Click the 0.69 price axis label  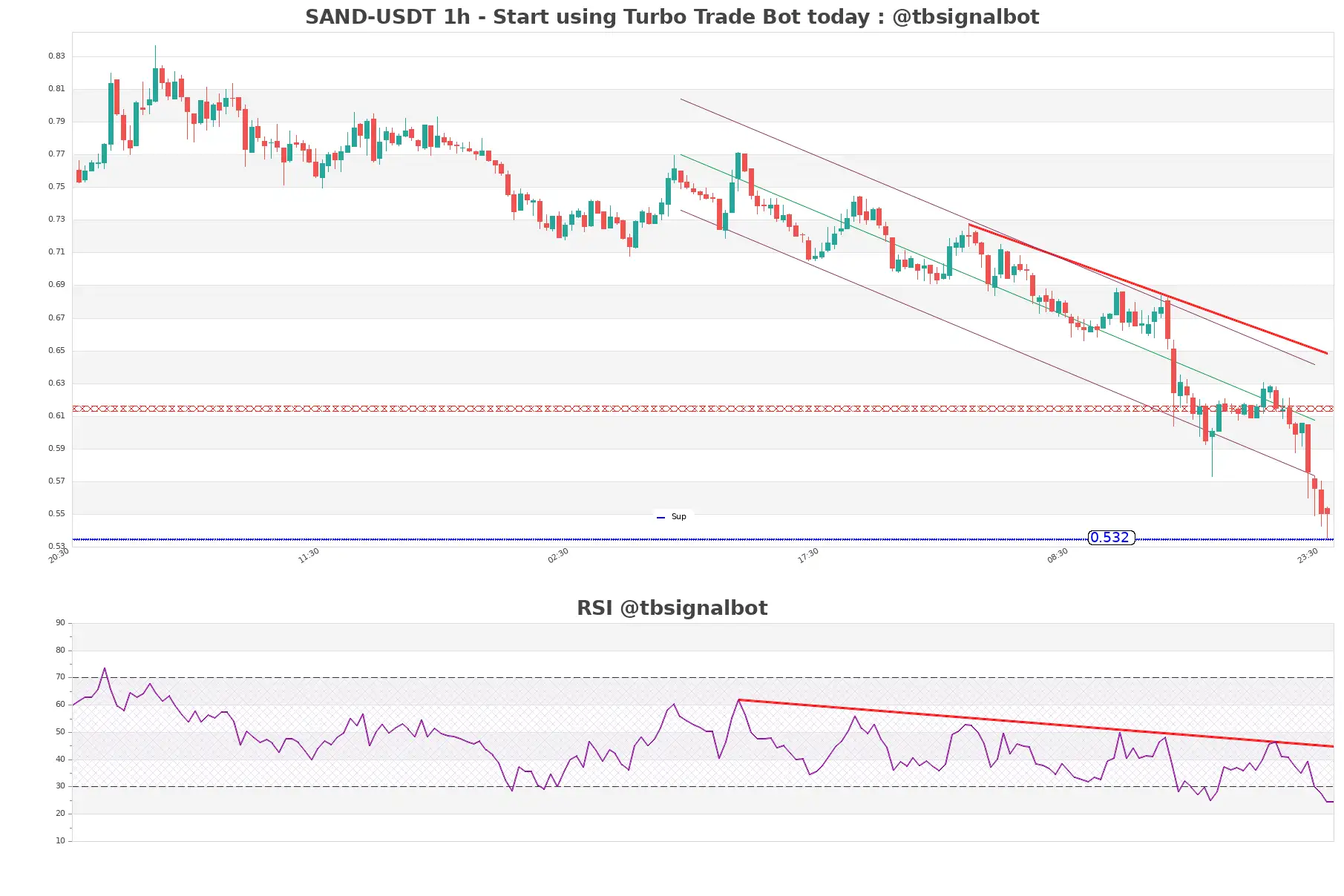[56, 285]
